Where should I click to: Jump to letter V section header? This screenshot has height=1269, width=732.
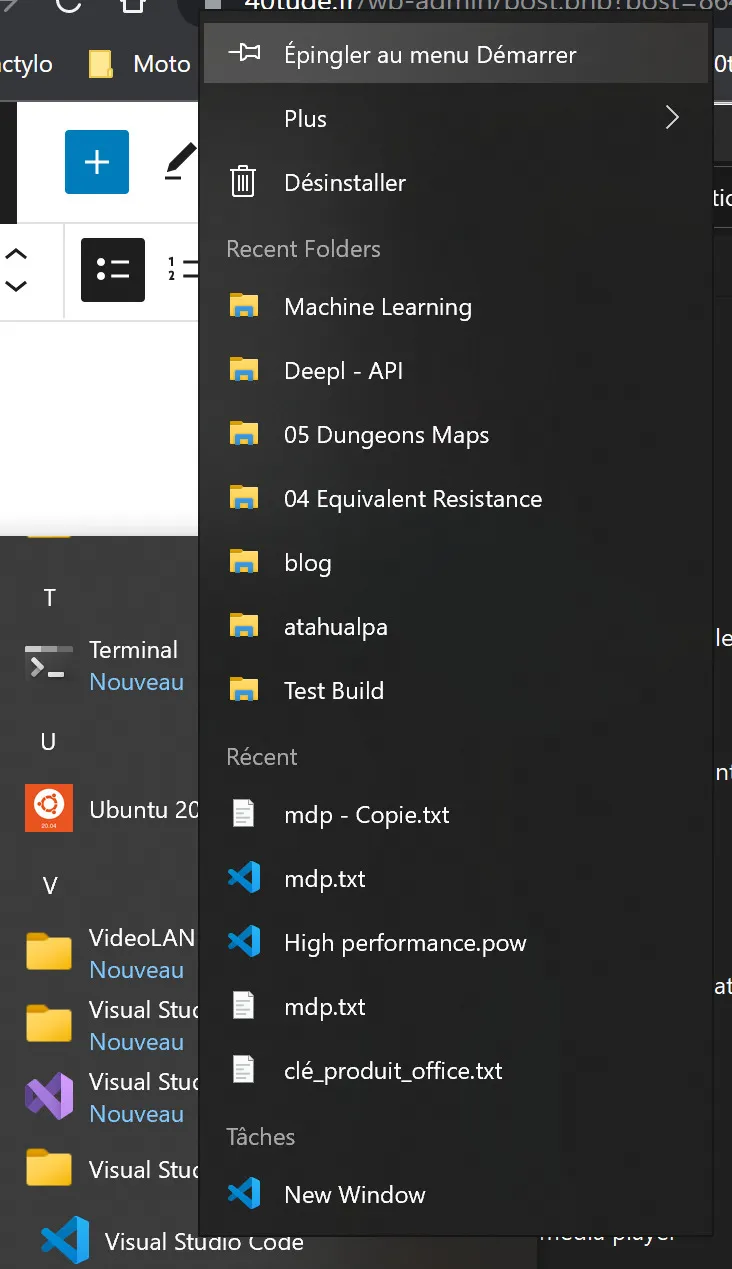(x=50, y=886)
